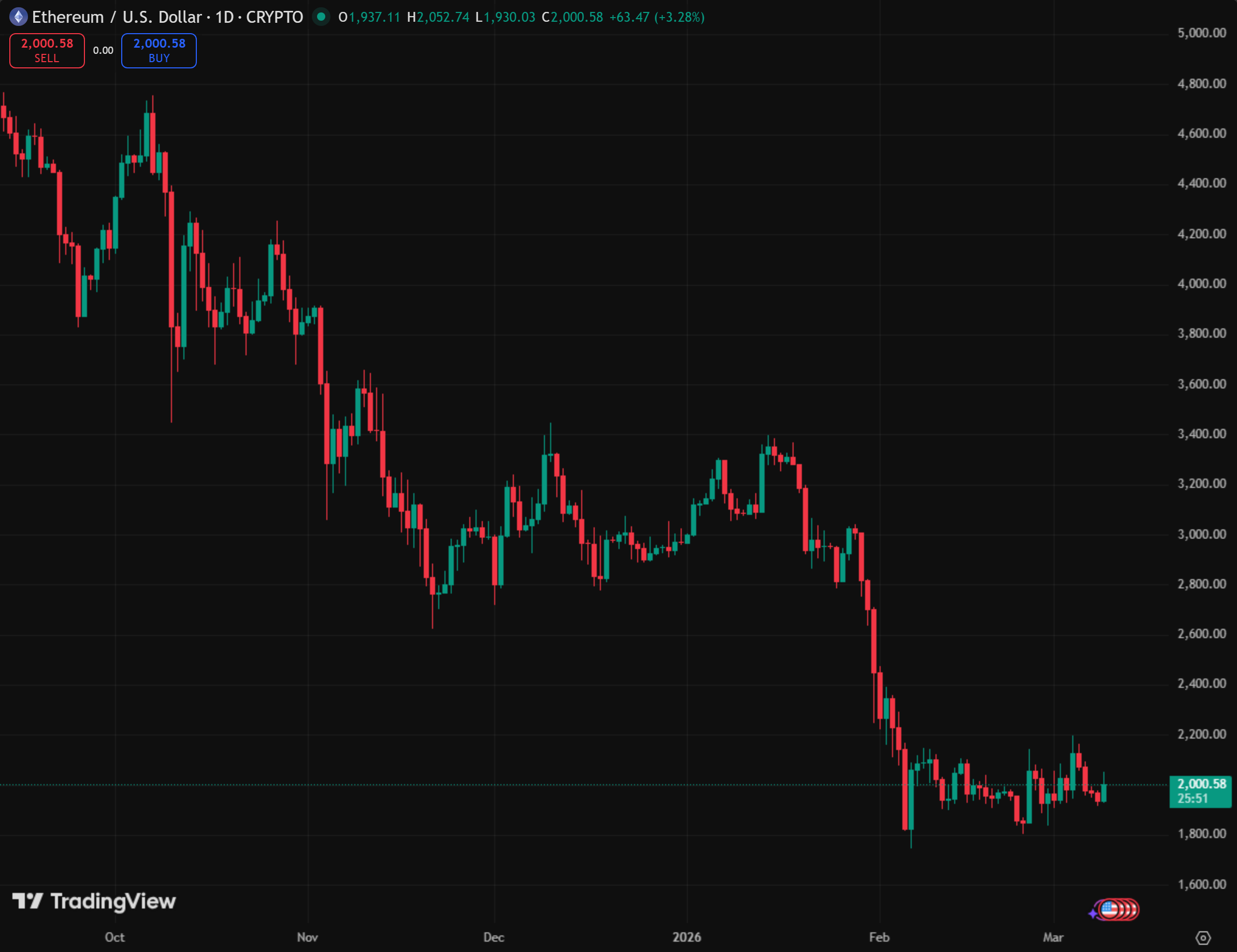Click the Oct label on time axis
This screenshot has height=952, width=1237.
tap(114, 937)
